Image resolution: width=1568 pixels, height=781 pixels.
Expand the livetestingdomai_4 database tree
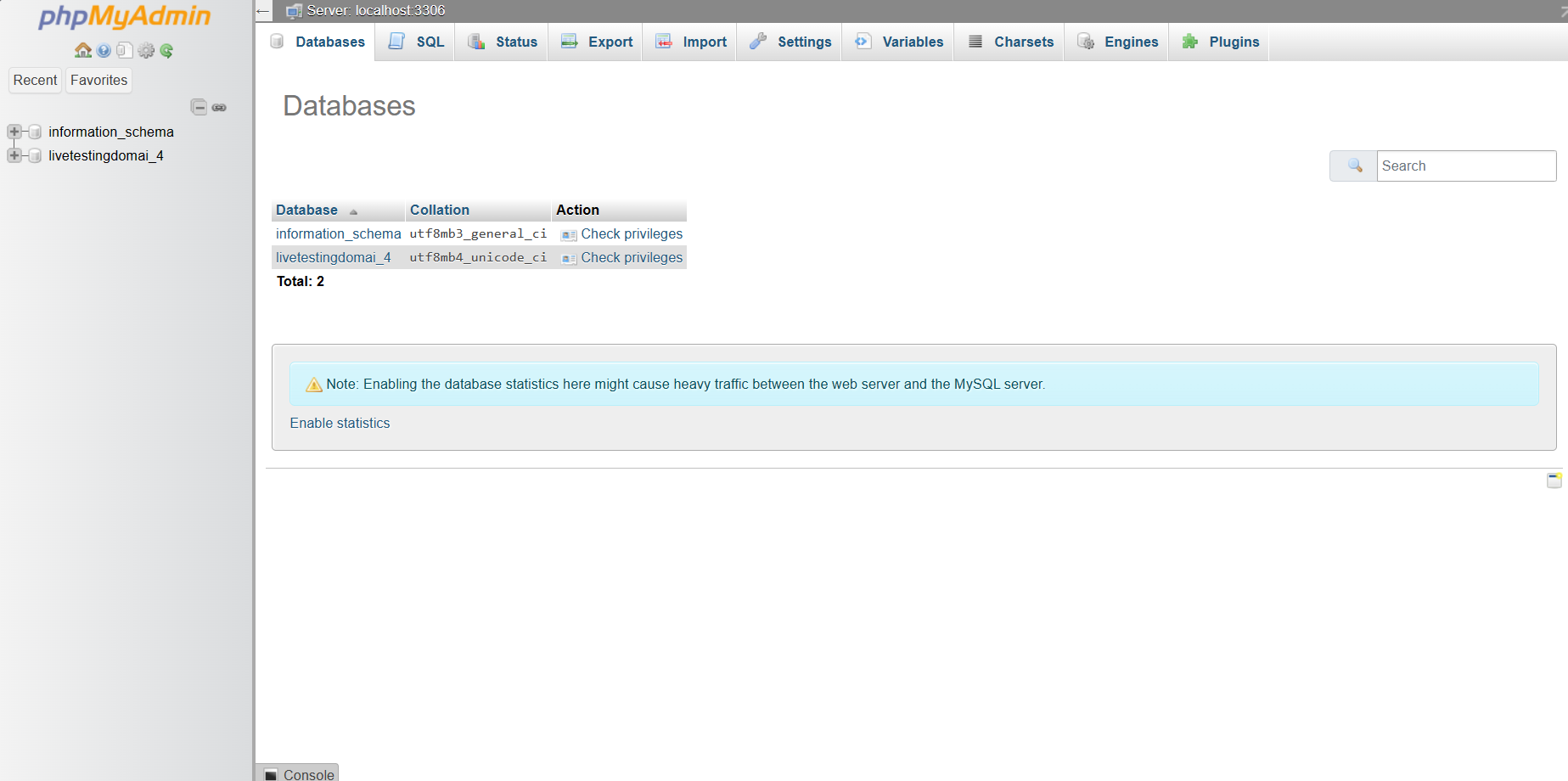(x=14, y=155)
